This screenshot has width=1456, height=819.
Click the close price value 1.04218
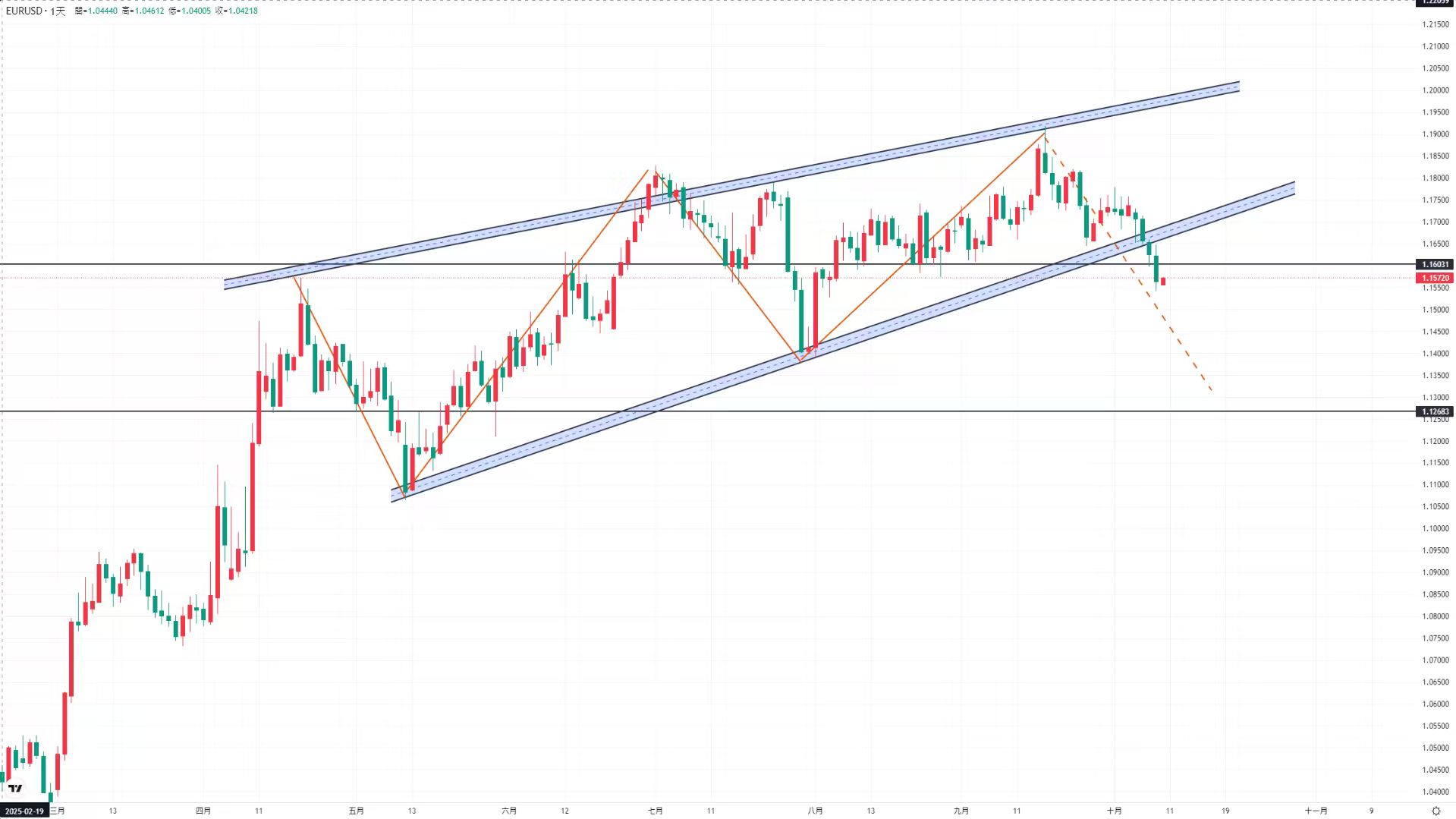coord(243,11)
